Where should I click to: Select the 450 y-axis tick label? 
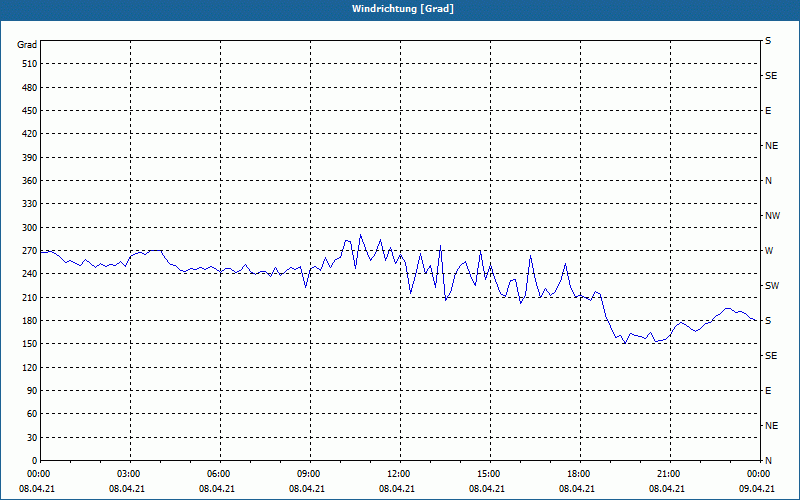(30, 111)
